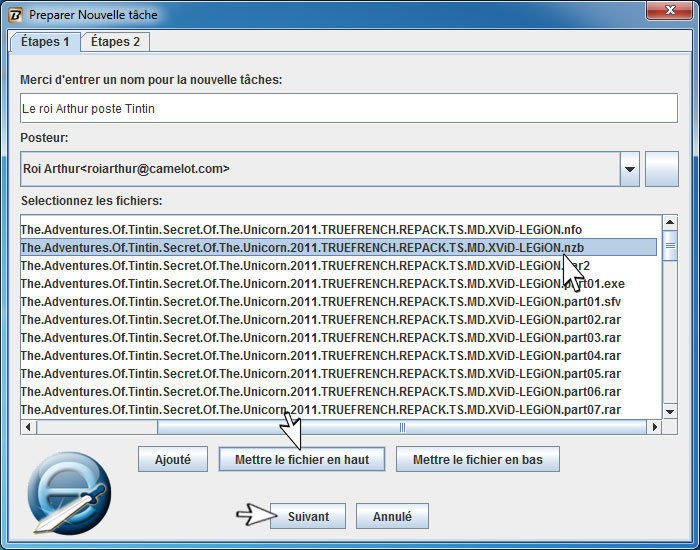Select the file ending in part06.rar
The image size is (700, 550).
[338, 392]
